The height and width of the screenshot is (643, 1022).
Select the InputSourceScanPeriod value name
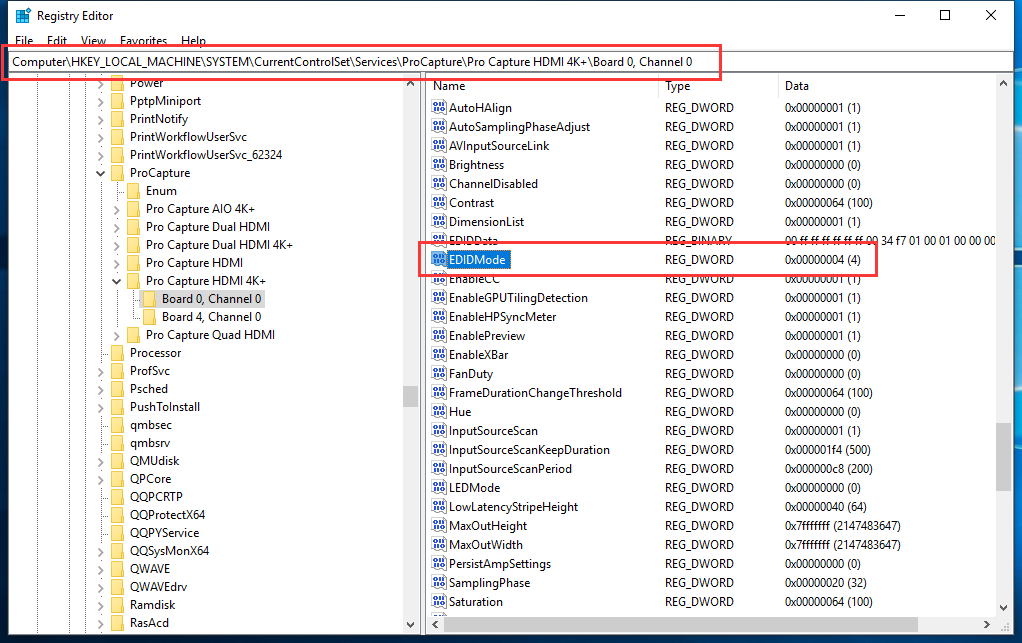pos(510,468)
